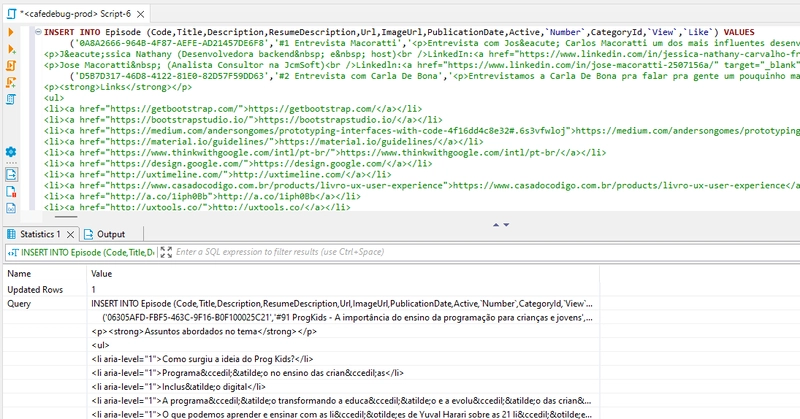Screen dimensions: 800x419
Task: Open the blue gear settings icon
Action: 11,152
